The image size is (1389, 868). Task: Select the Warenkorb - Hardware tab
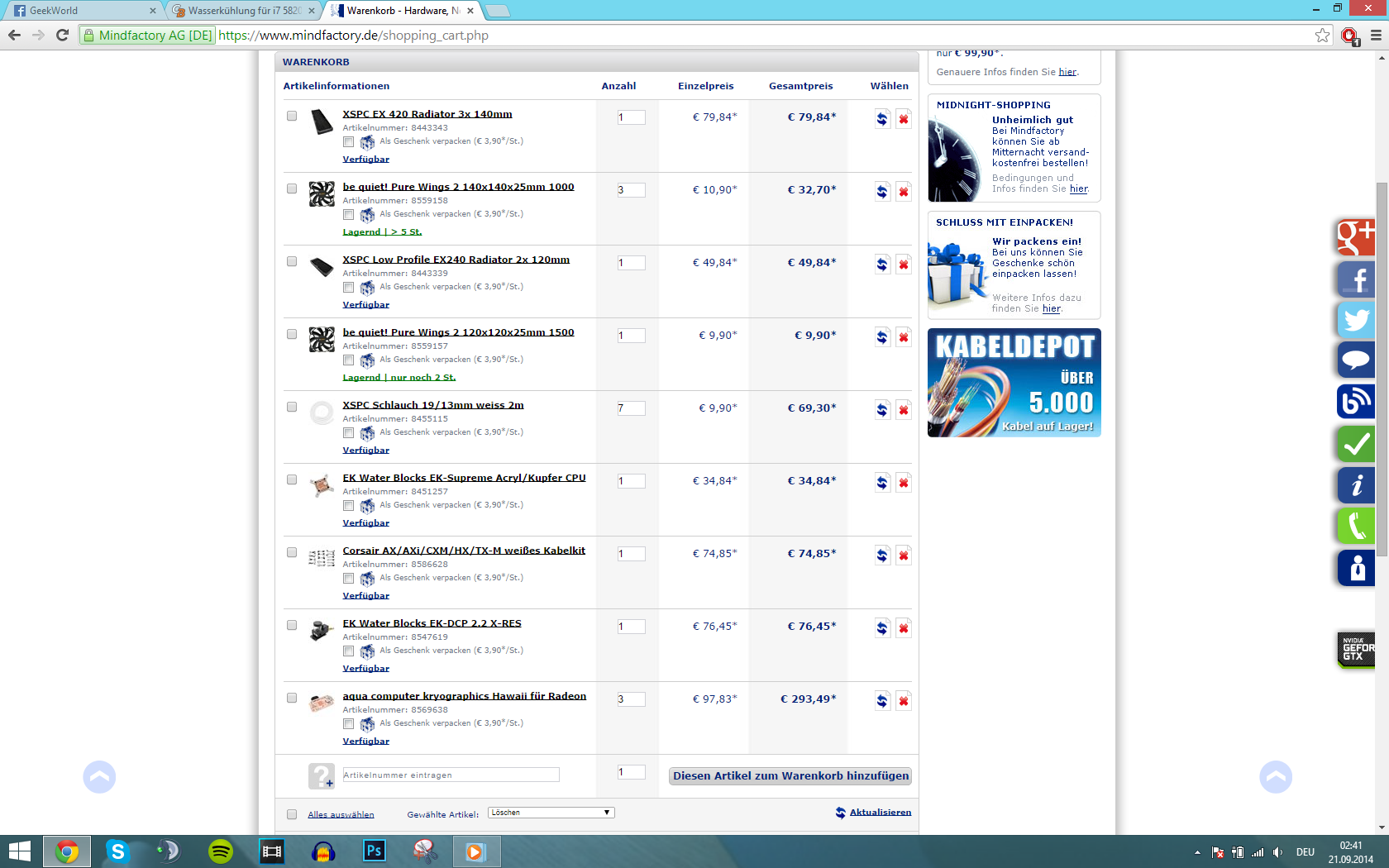[403, 11]
